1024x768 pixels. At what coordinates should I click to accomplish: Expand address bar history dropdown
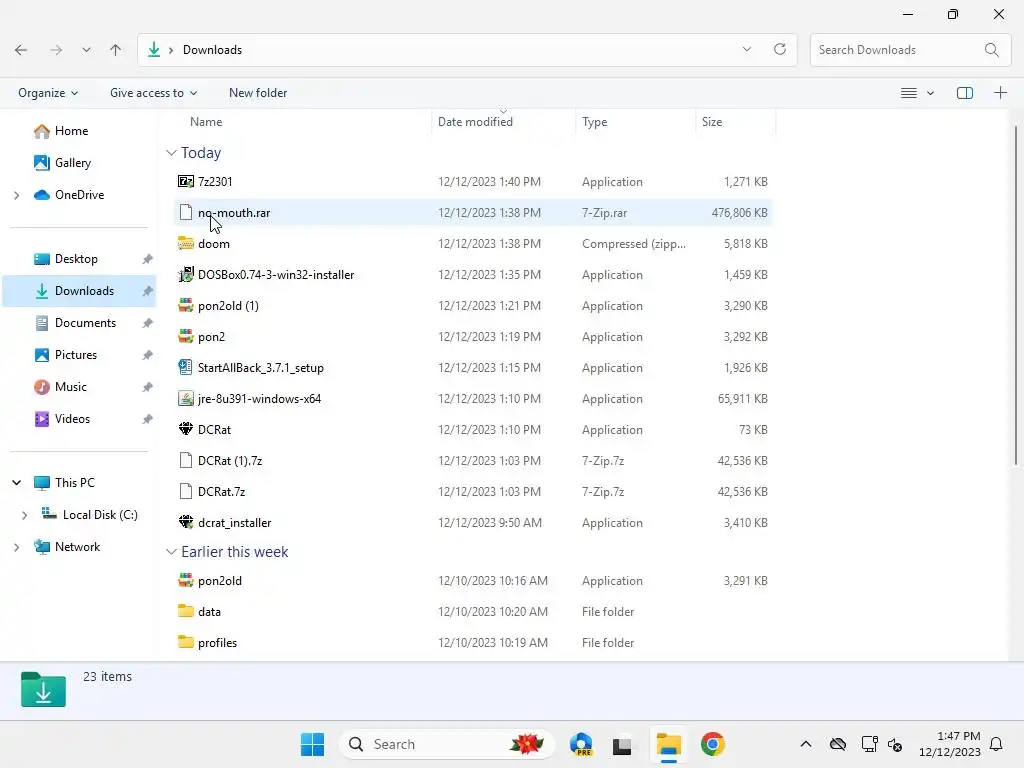pyautogui.click(x=746, y=50)
